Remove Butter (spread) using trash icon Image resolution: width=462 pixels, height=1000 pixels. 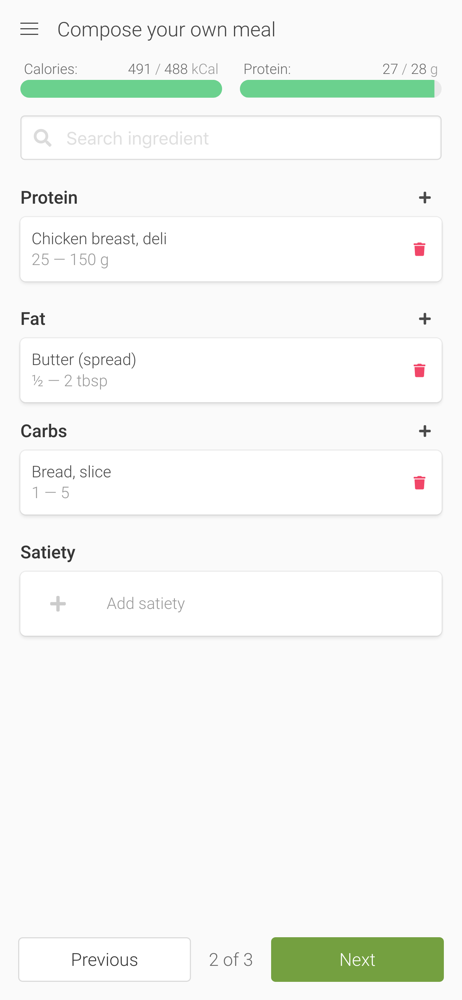[x=419, y=371]
